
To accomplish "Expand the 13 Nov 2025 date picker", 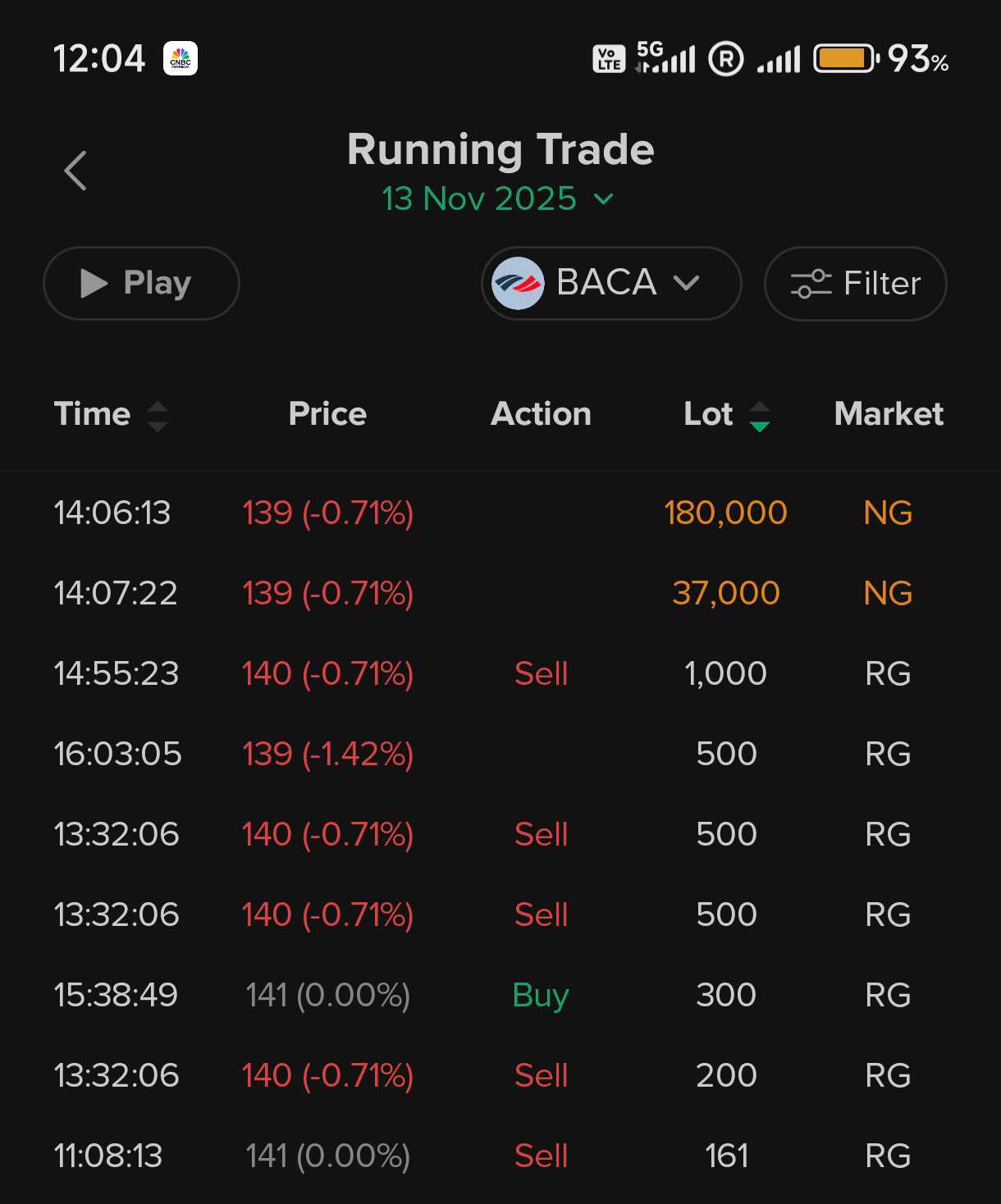I will pos(497,198).
